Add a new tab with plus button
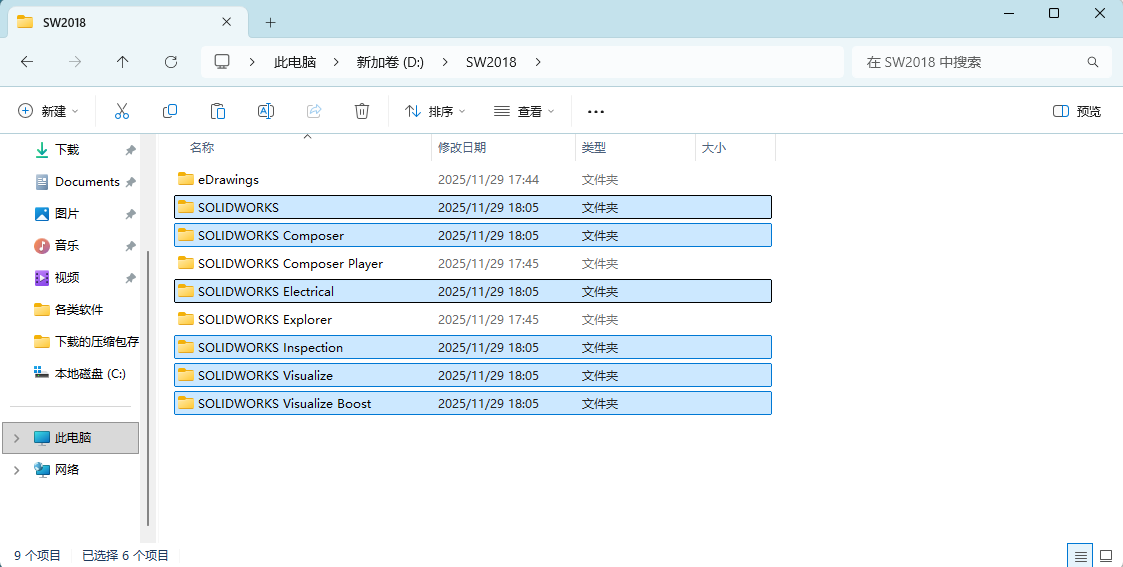The height and width of the screenshot is (567, 1123). pos(270,22)
